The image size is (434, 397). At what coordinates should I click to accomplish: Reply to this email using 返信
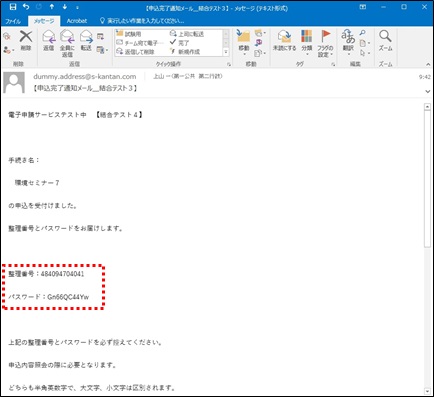49,41
